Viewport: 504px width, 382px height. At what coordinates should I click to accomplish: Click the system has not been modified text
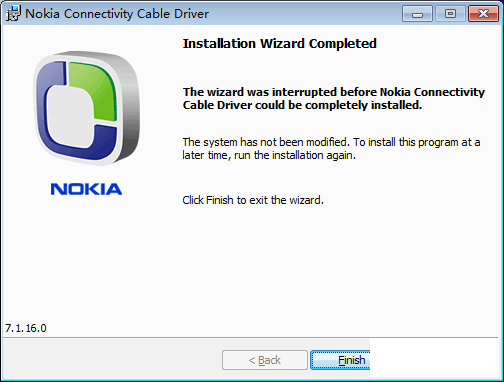[331, 149]
